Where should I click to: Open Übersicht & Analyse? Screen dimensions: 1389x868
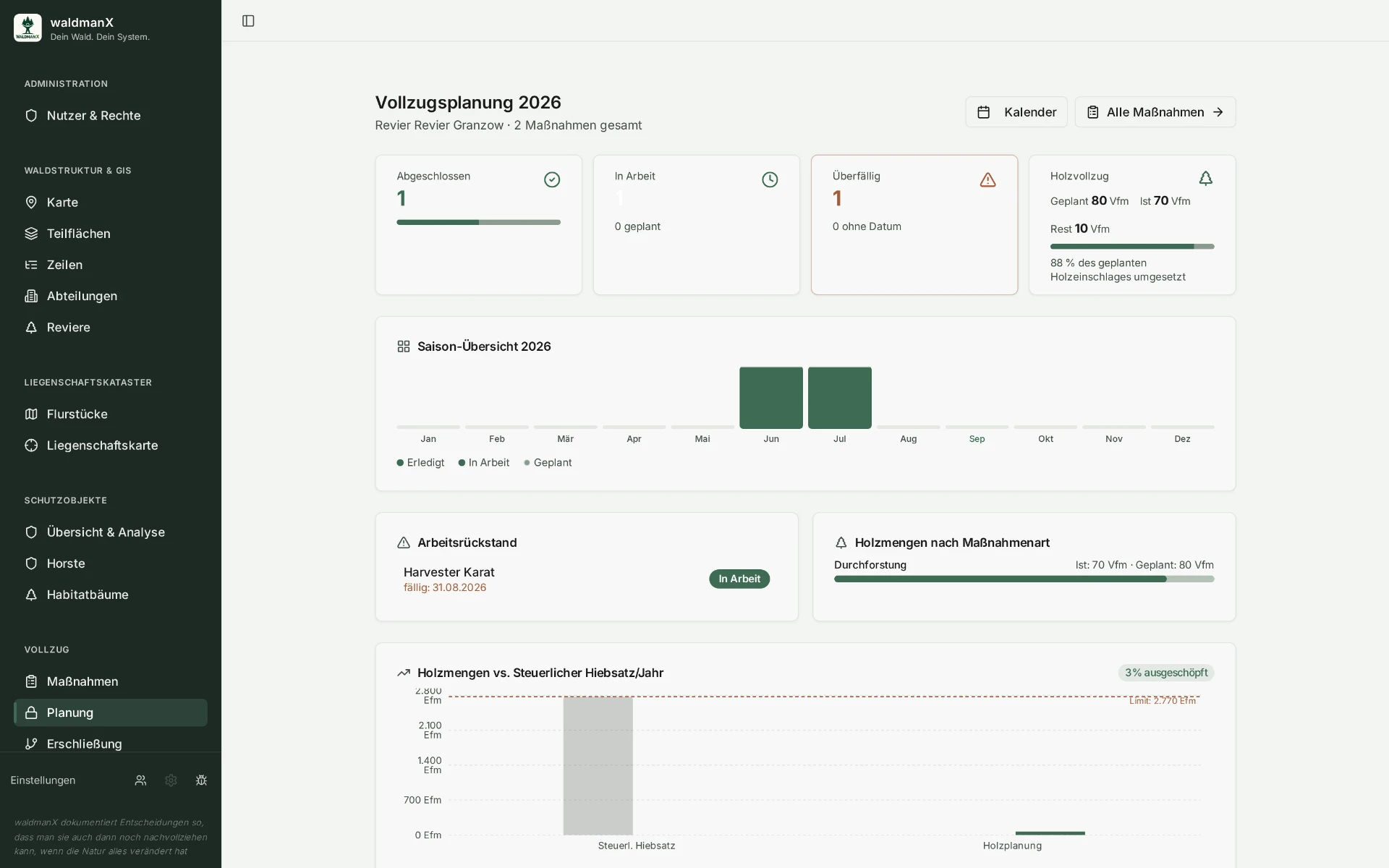pos(111,532)
